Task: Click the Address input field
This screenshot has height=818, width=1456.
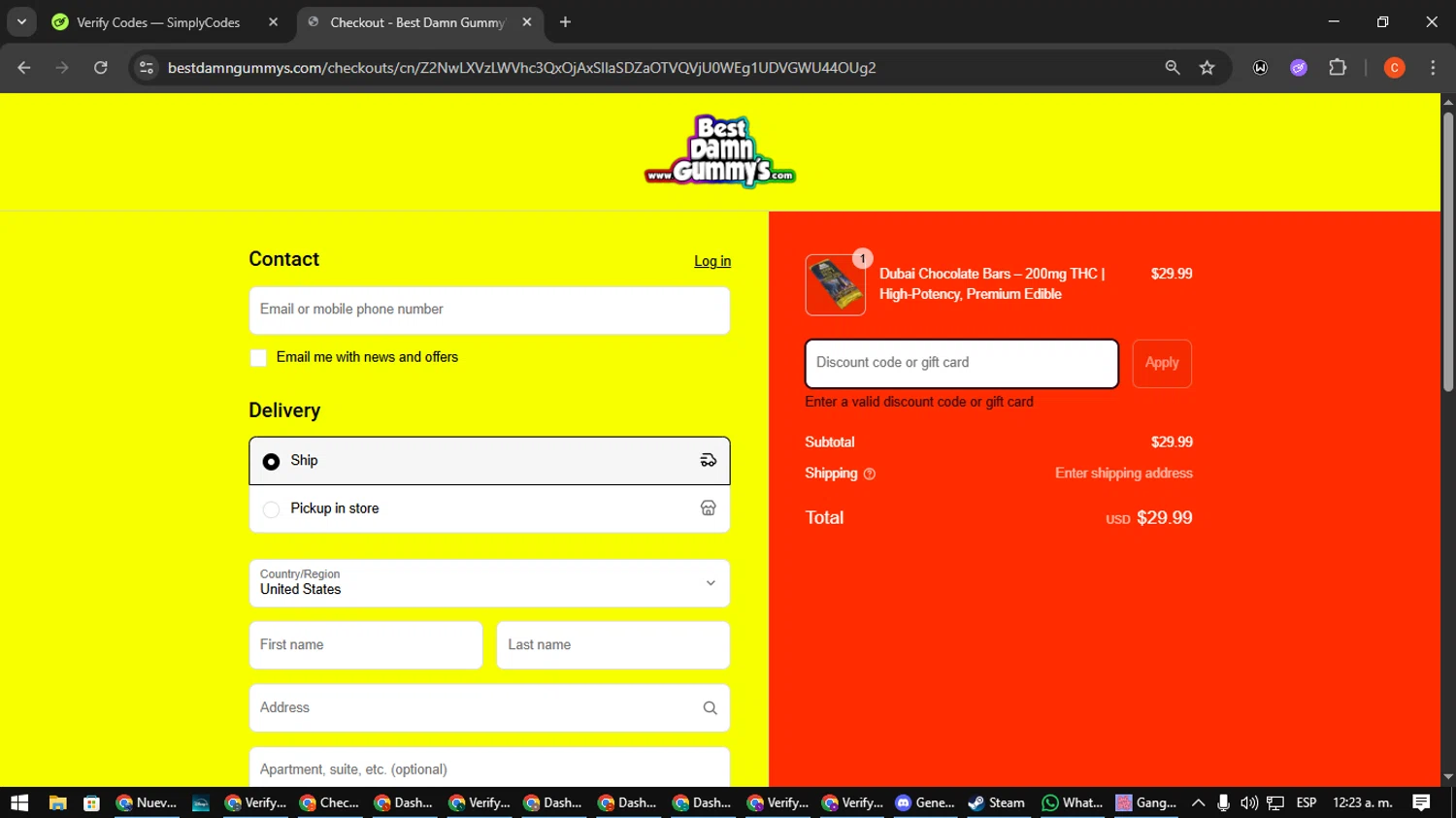Action: pyautogui.click(x=489, y=708)
